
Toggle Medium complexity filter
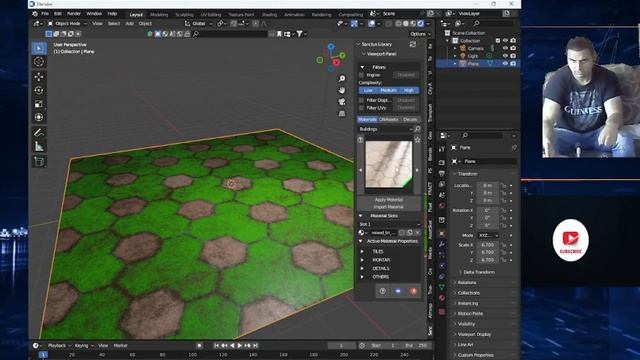(x=388, y=90)
